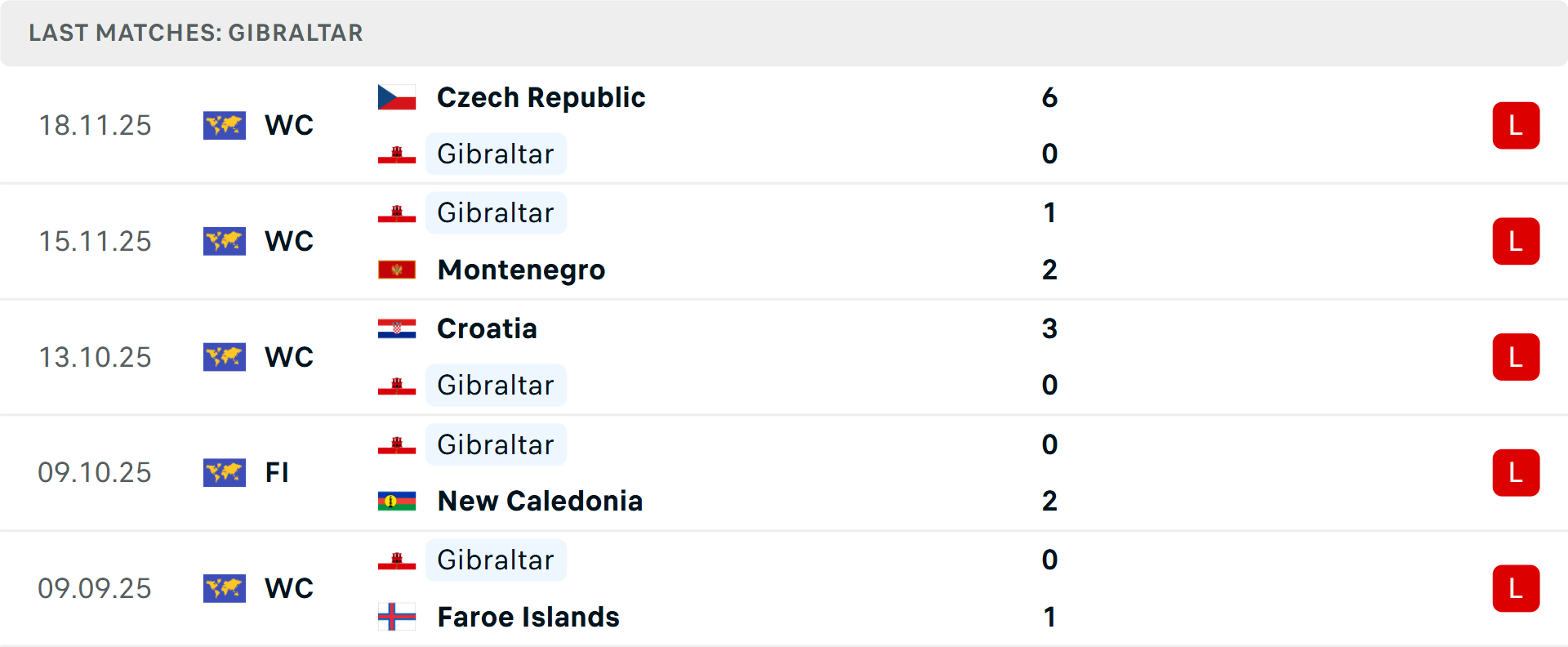Click the loss badge for New Caledonia match
The image size is (1568, 647).
[1516, 472]
